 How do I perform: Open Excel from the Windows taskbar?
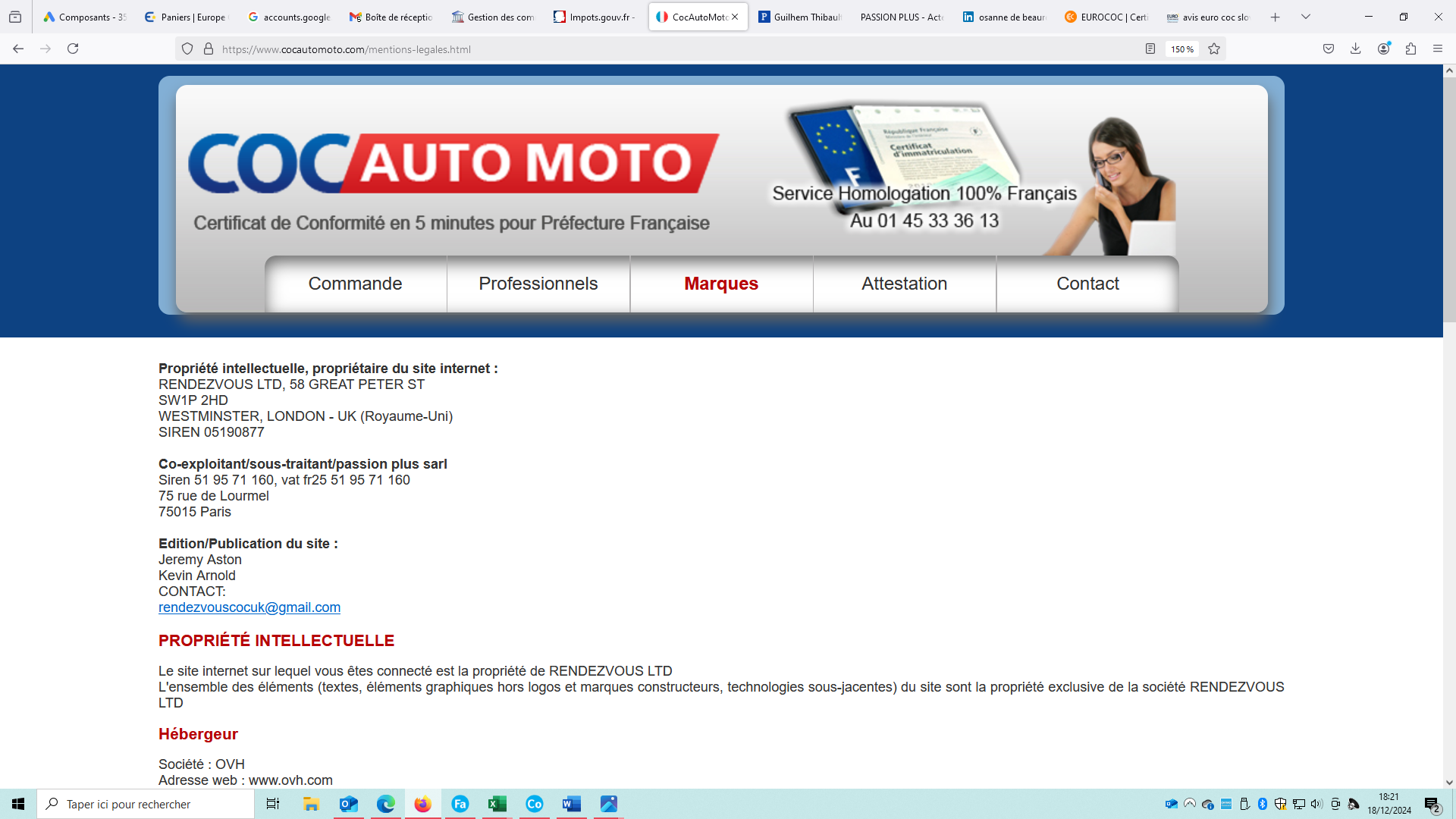(497, 804)
